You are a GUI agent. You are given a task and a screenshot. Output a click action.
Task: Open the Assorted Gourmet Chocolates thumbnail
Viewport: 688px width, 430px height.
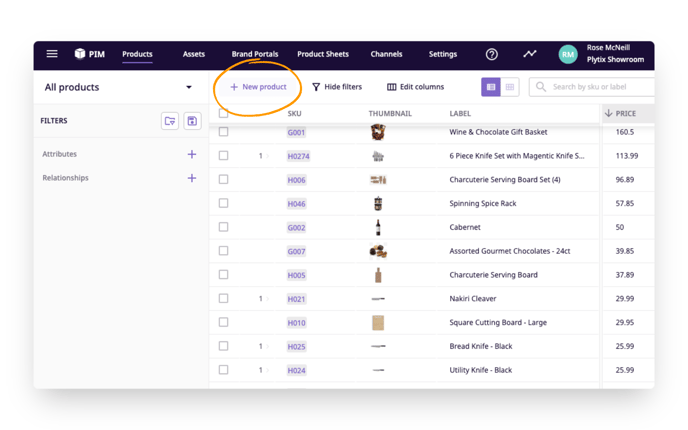pos(378,251)
